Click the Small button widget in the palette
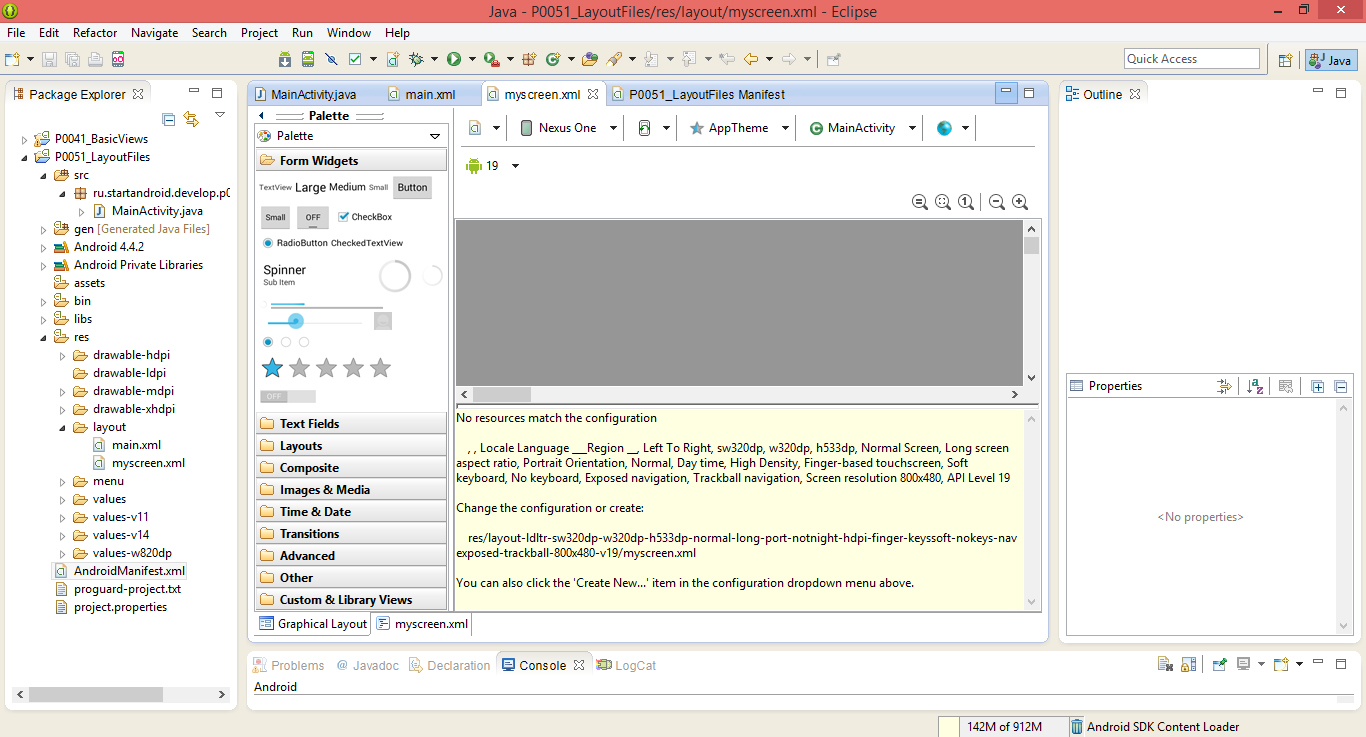The image size is (1366, 737). [x=276, y=217]
